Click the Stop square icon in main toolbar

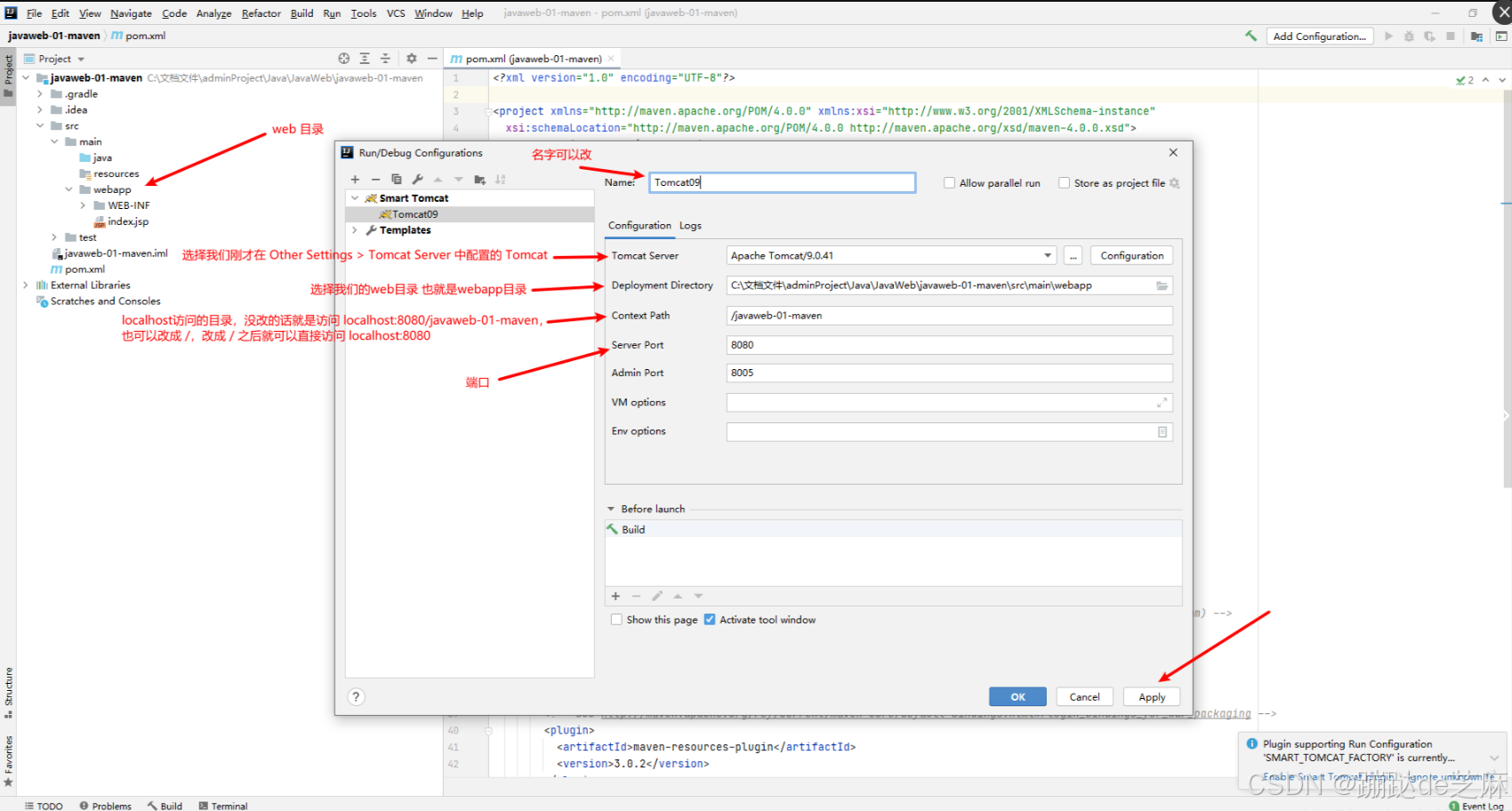(x=1451, y=36)
